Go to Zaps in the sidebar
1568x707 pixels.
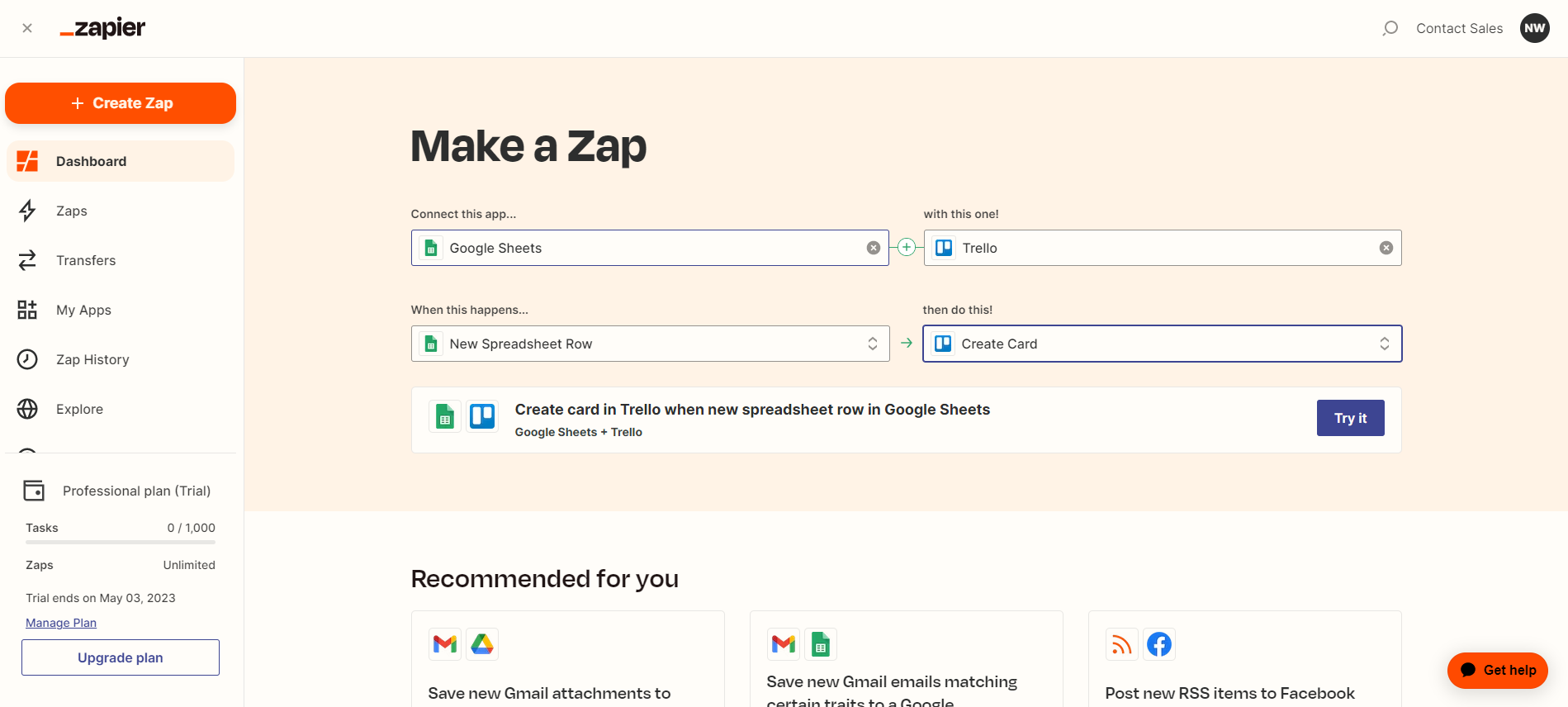pos(121,211)
